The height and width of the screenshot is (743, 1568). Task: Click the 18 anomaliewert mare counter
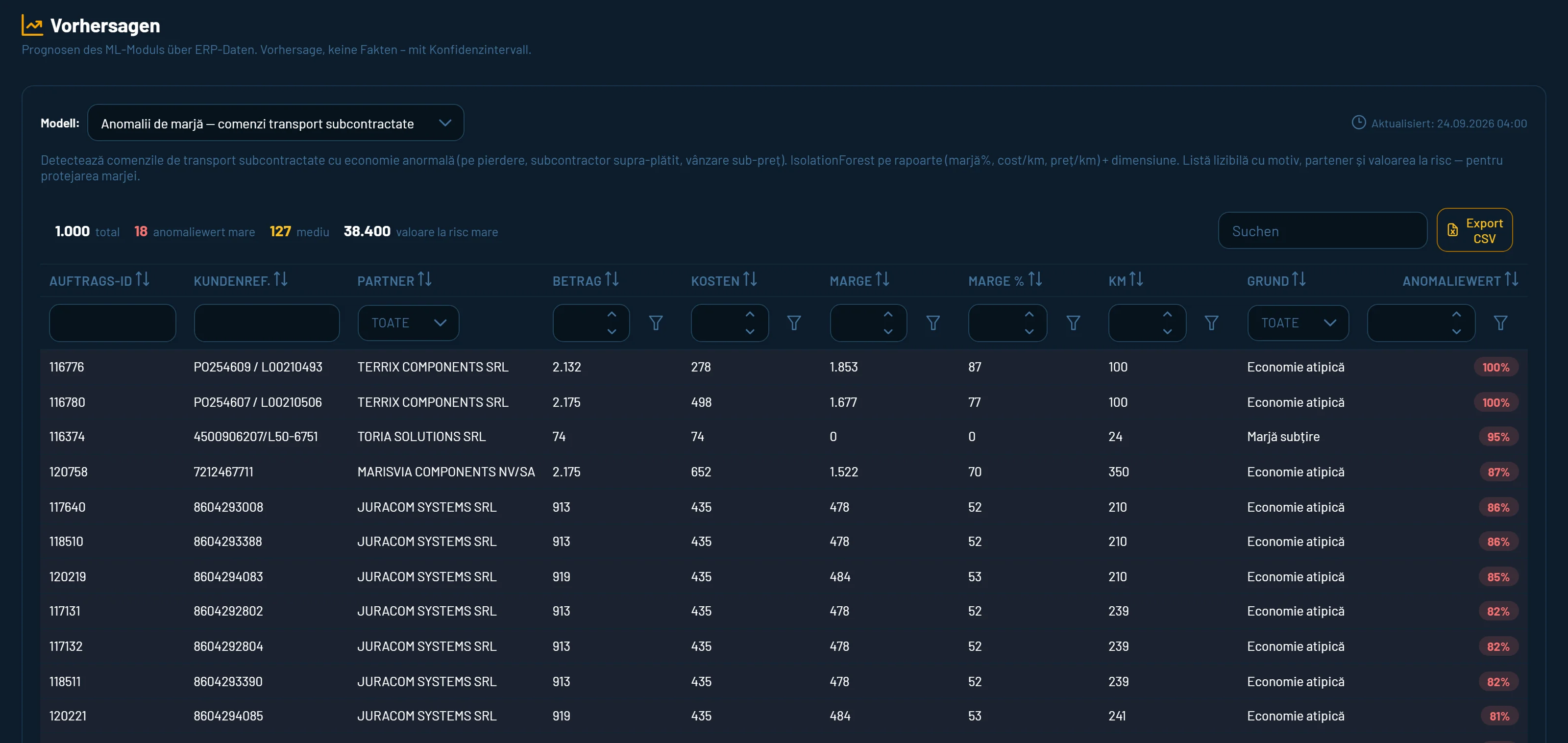click(194, 231)
